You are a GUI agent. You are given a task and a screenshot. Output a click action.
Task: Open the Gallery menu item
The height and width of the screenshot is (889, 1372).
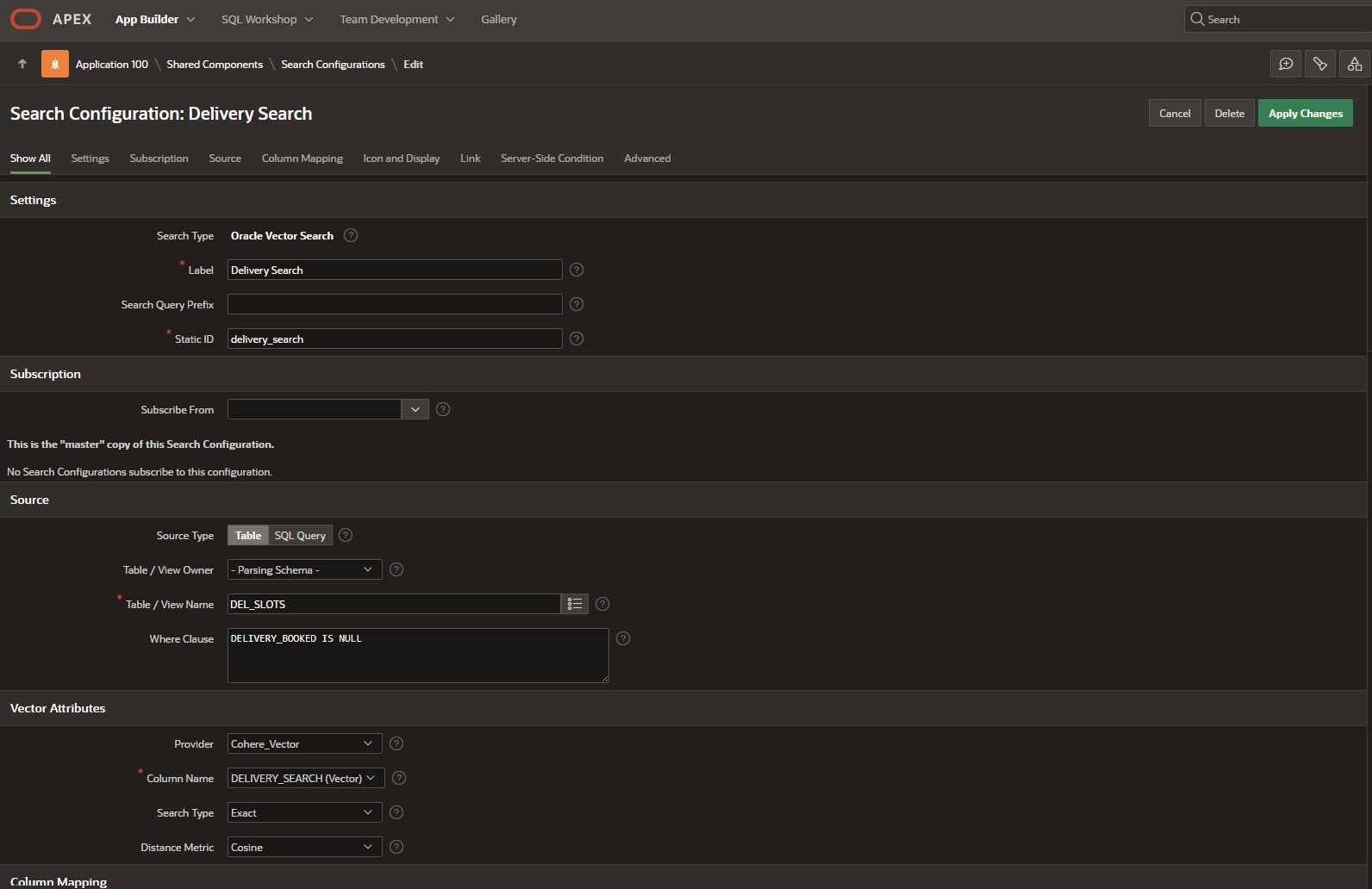click(x=499, y=19)
